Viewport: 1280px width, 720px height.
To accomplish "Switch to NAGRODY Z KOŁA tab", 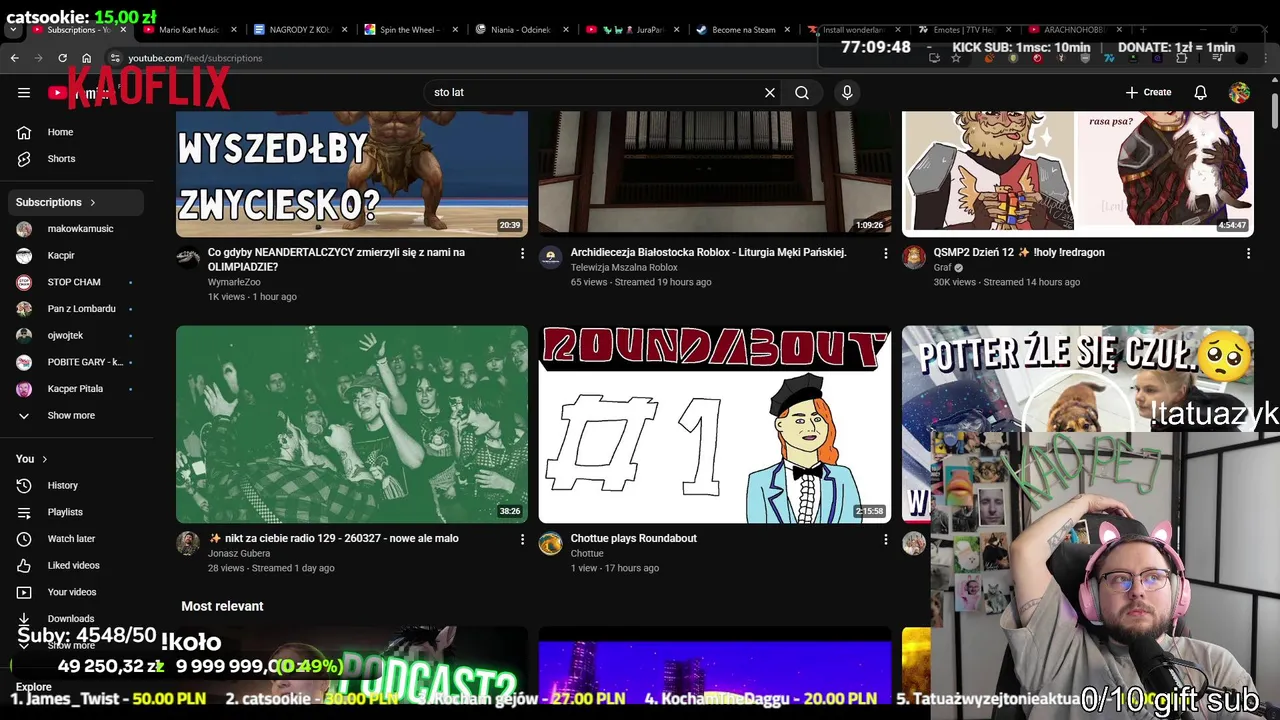I will tap(300, 30).
